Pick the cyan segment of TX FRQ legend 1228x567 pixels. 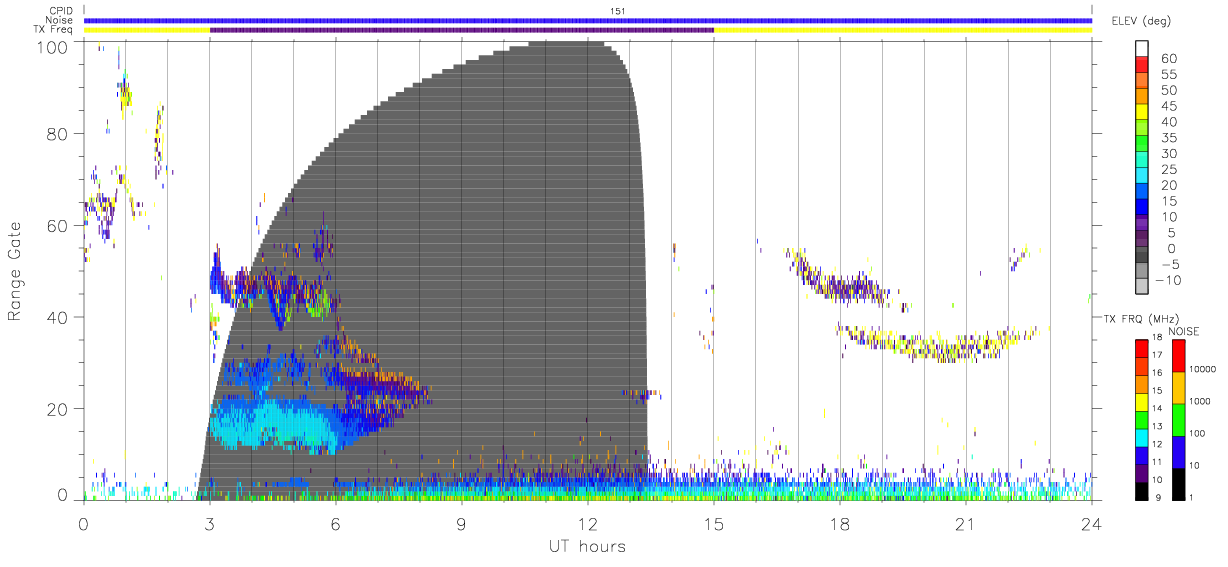[1141, 436]
